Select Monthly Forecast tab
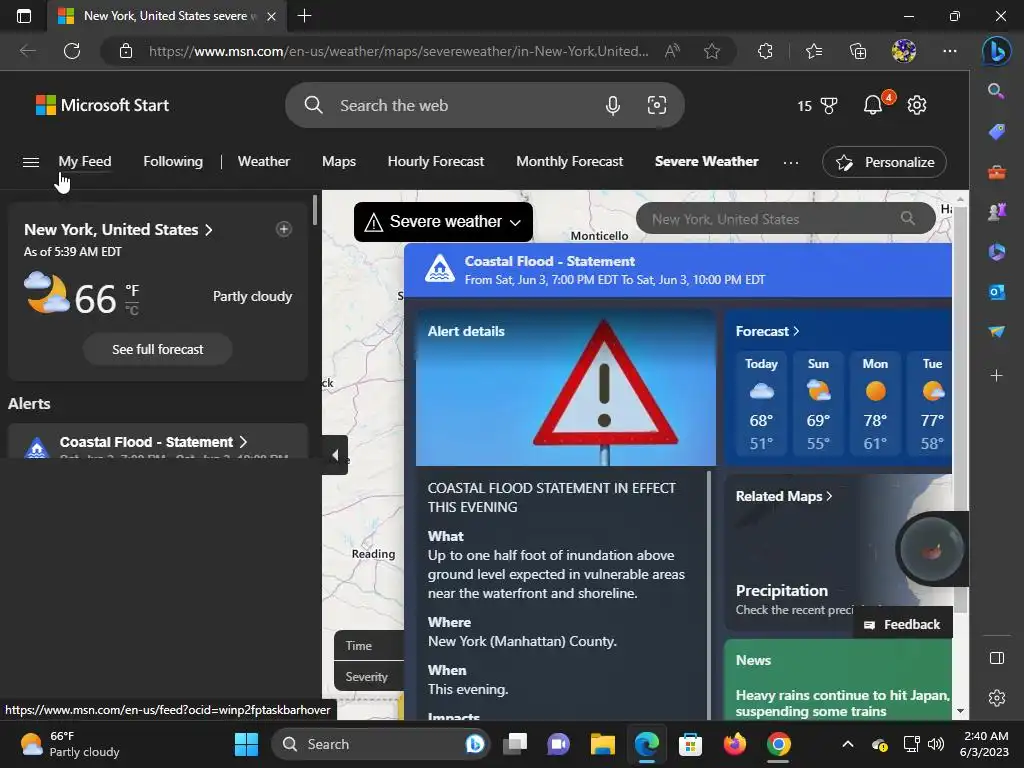The image size is (1024, 768). [x=569, y=161]
